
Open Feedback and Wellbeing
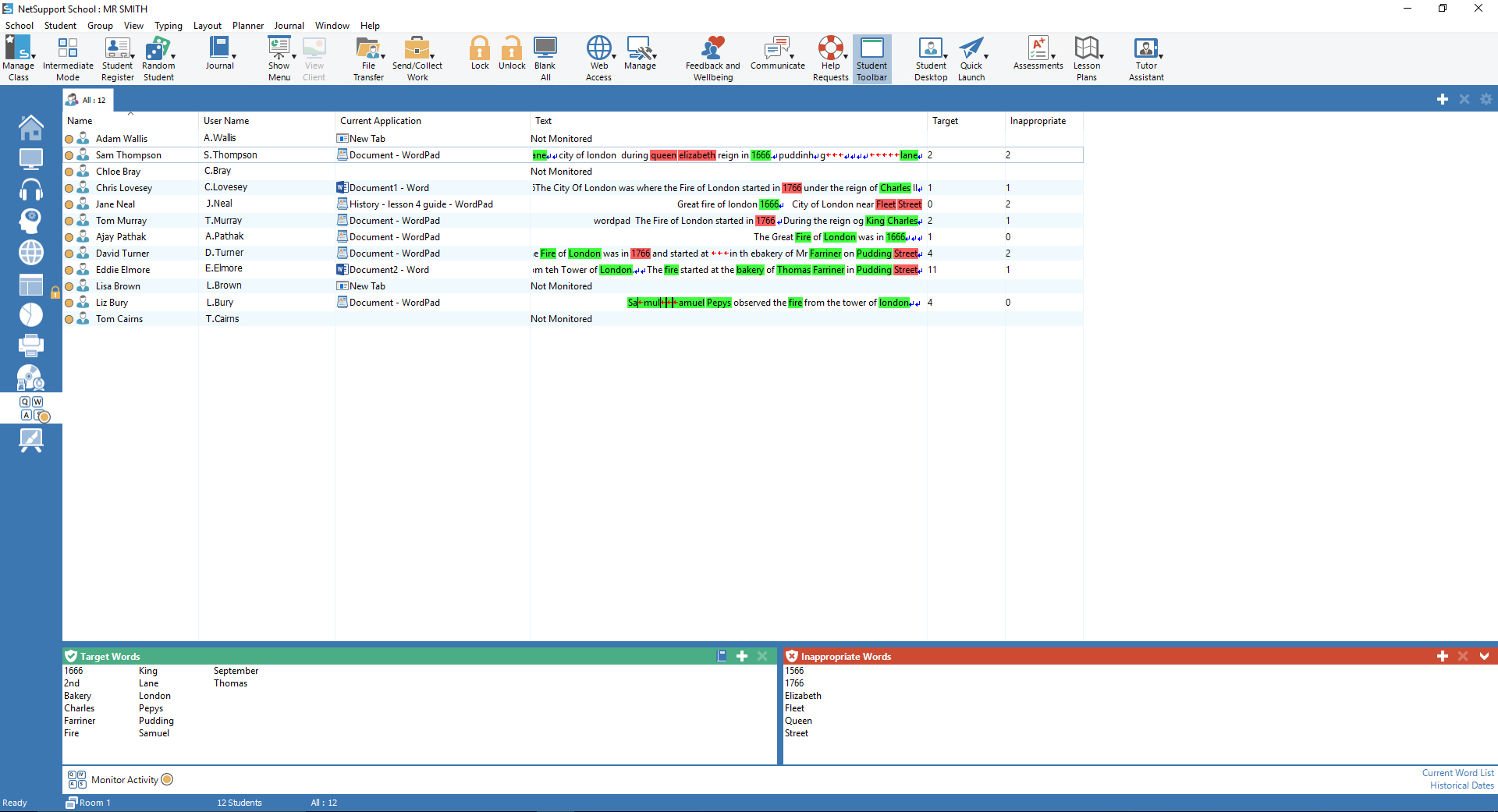coord(712,57)
